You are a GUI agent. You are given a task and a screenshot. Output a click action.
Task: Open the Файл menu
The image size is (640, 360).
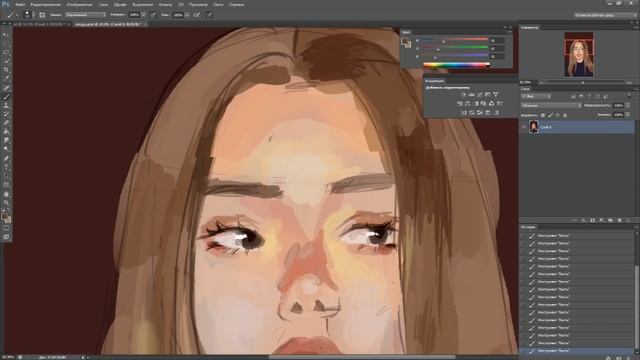(x=20, y=4)
